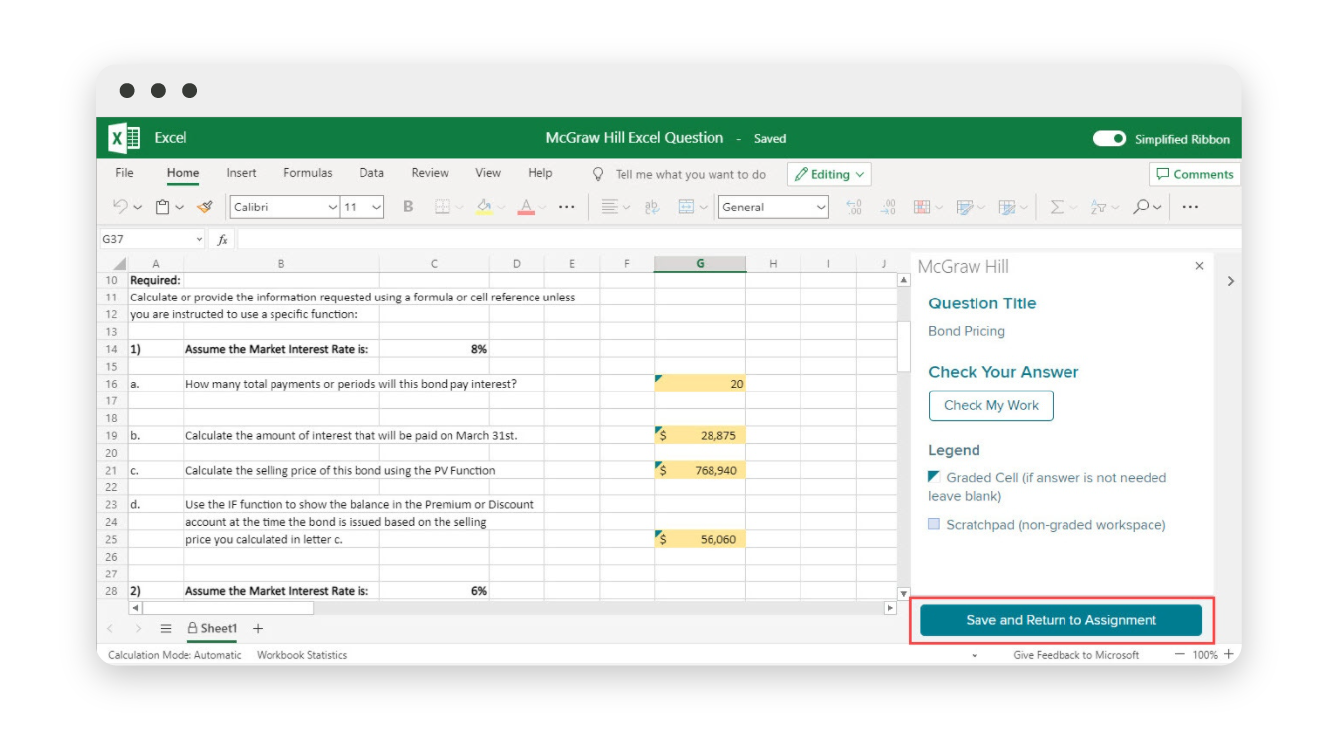Click the Paste clipboard icon
This screenshot has height=730, width=1338.
[162, 207]
